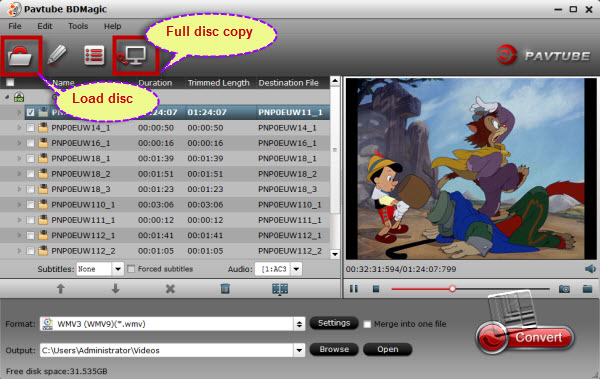Click the DVD disc icon in tree root
600x379 pixels.
click(x=19, y=97)
